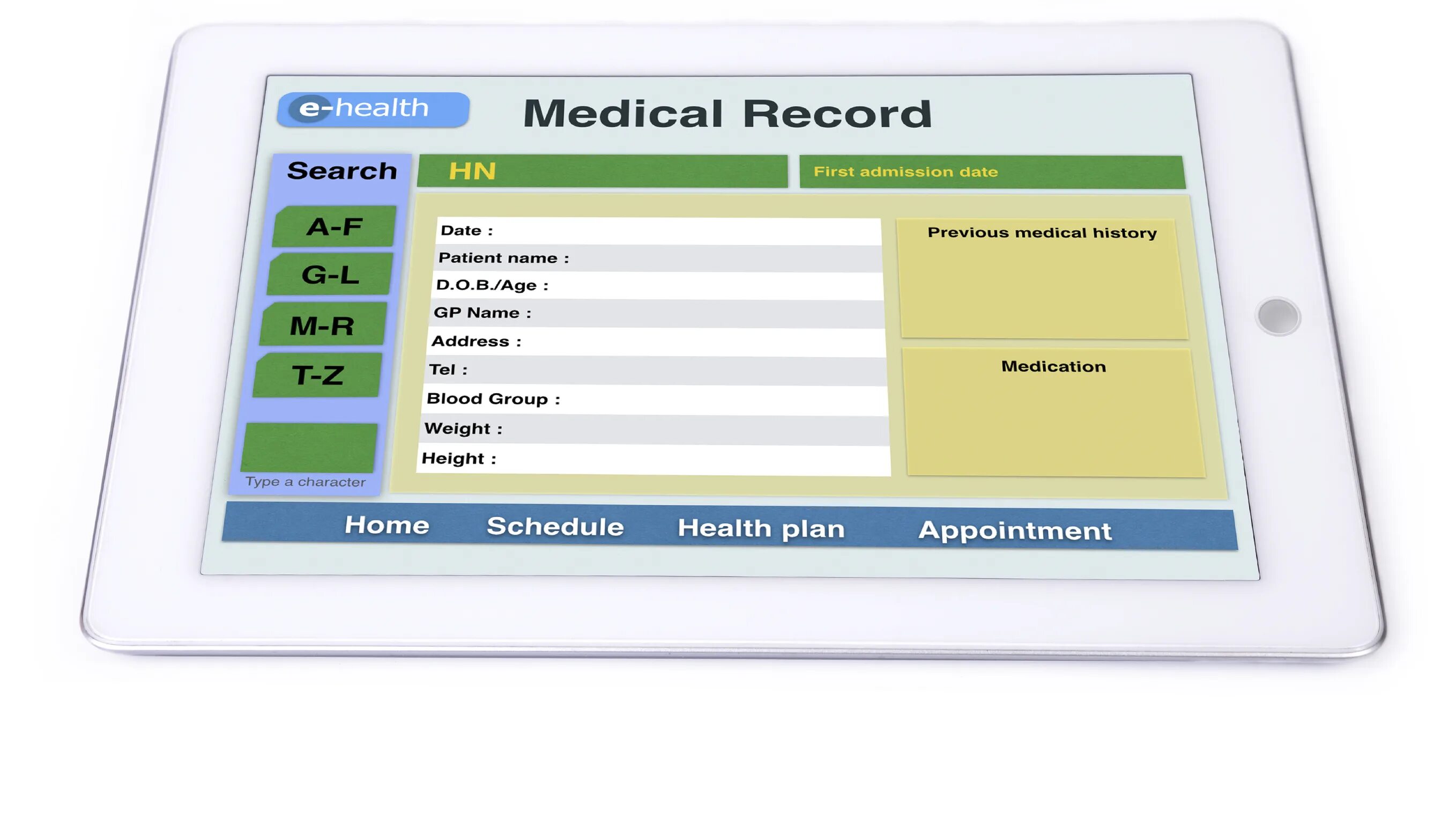Image resolution: width=1456 pixels, height=819 pixels.
Task: Click the Patient name field row
Action: [x=658, y=258]
